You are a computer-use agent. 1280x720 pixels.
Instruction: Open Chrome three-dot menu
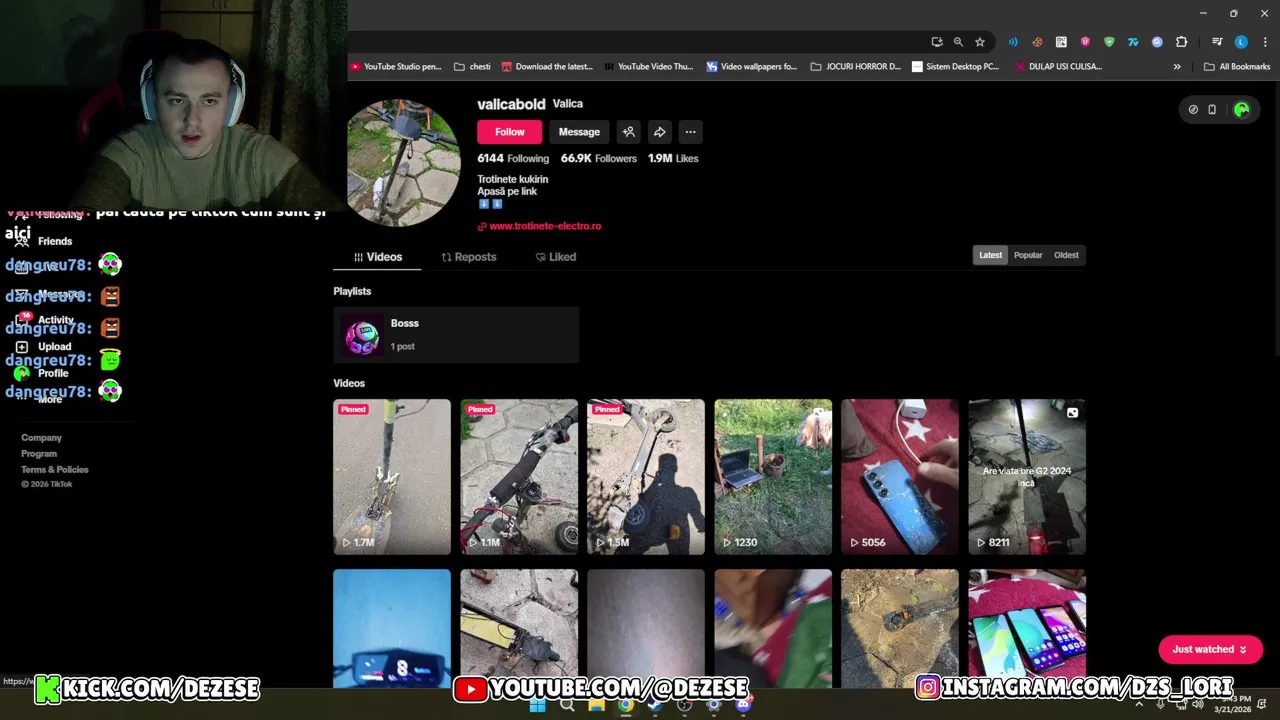click(x=1265, y=42)
